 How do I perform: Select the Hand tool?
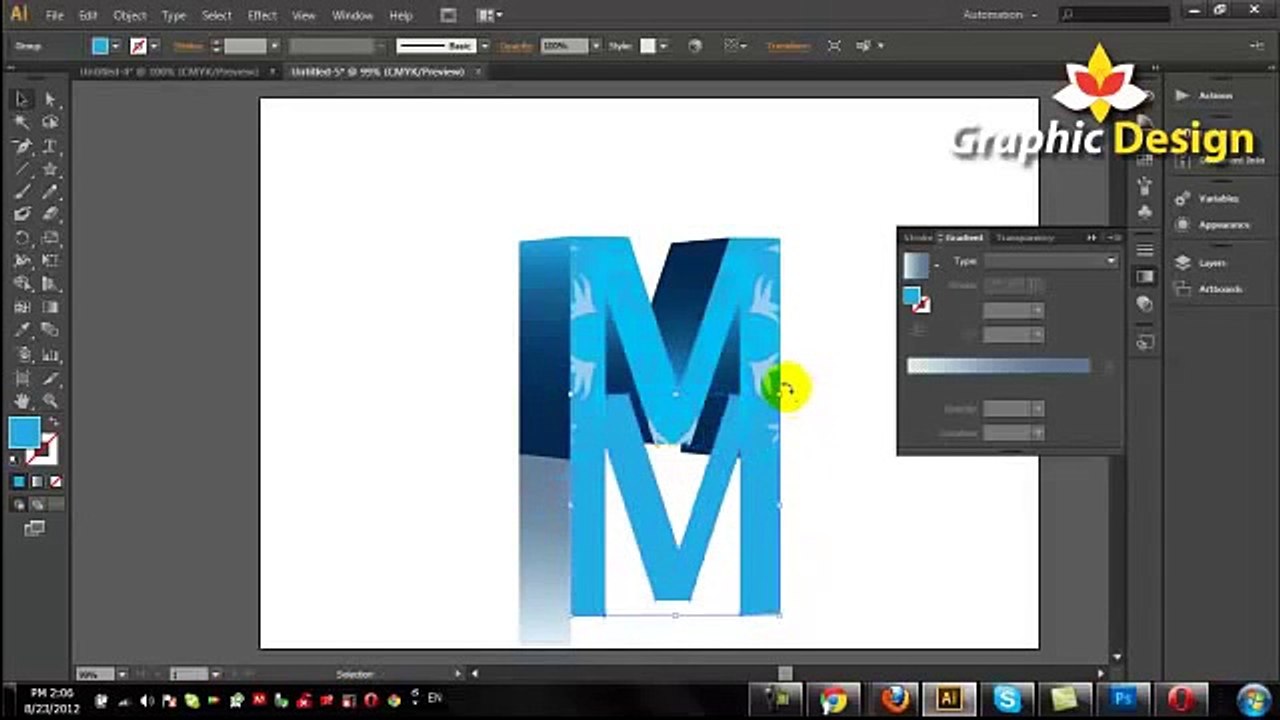(x=22, y=401)
